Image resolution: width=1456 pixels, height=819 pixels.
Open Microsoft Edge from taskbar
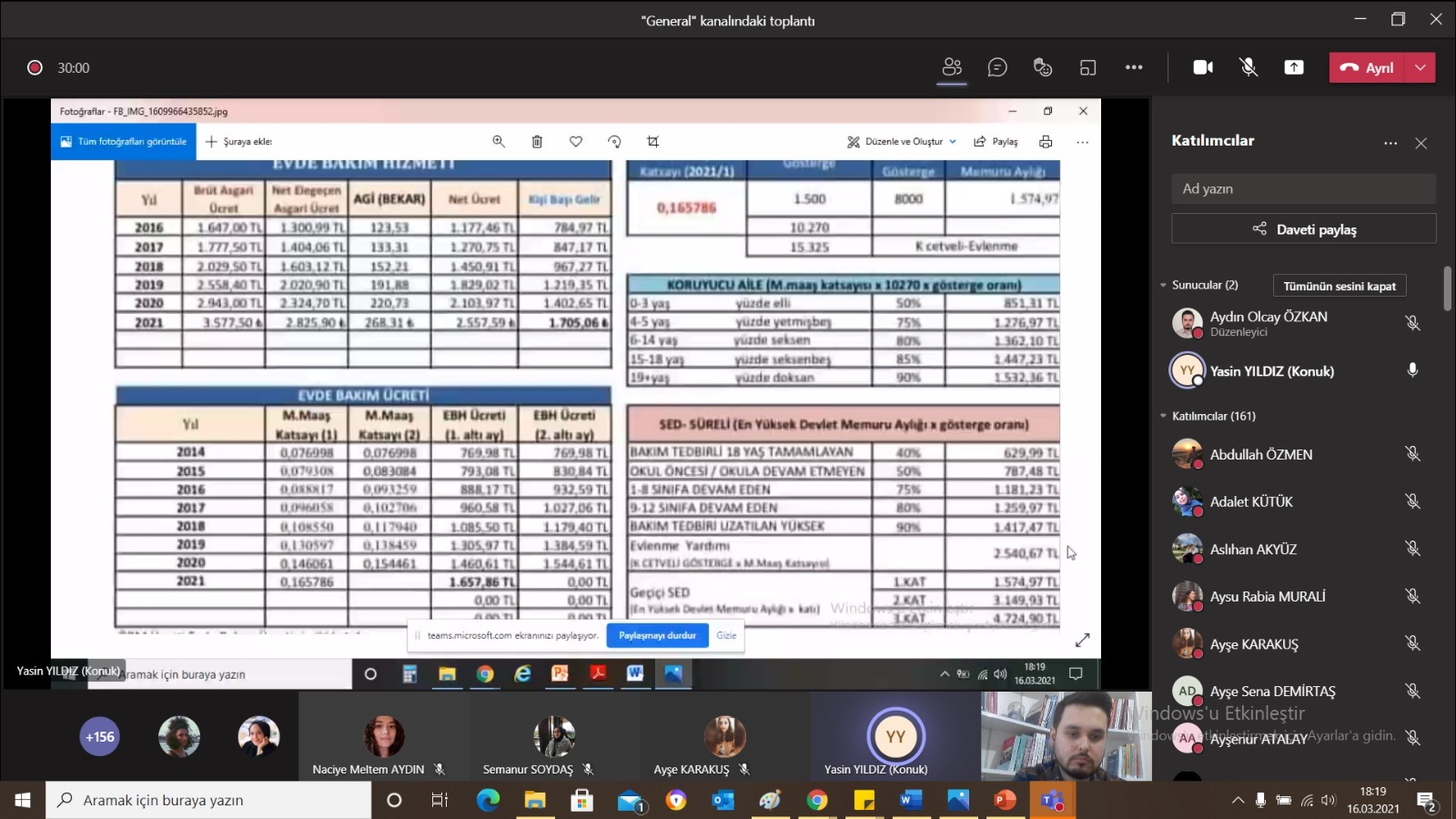coord(489,800)
